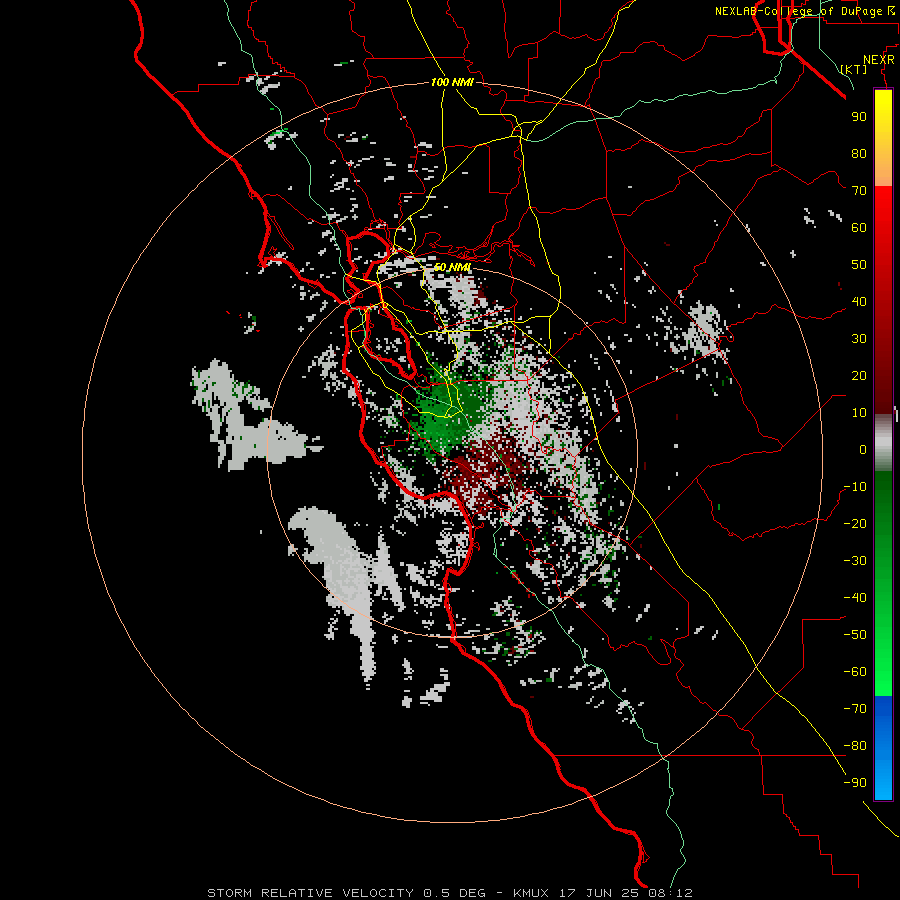Click the -30 knot scale label
The width and height of the screenshot is (900, 900).
click(x=855, y=561)
